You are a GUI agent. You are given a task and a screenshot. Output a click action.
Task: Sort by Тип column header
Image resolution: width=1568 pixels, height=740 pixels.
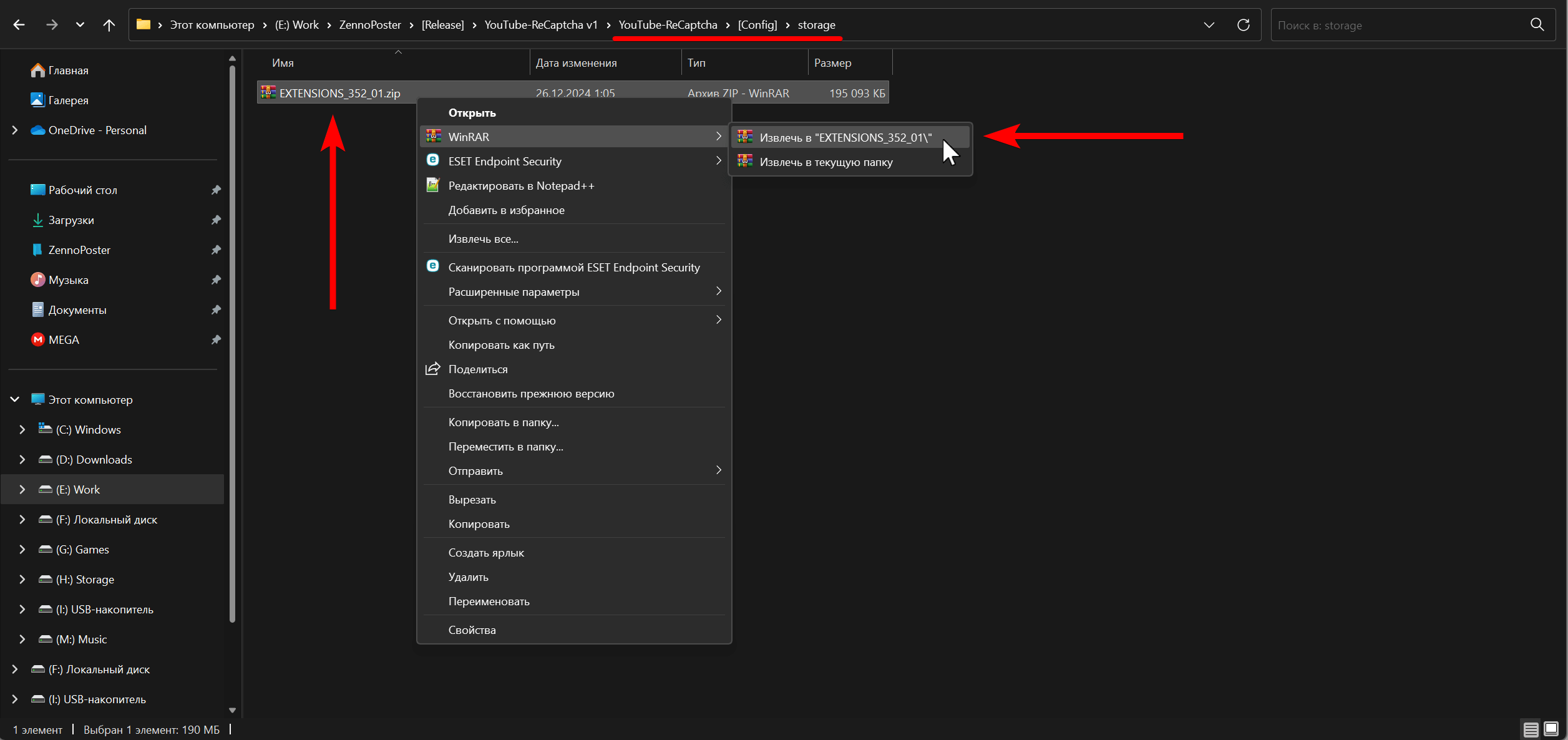(744, 63)
